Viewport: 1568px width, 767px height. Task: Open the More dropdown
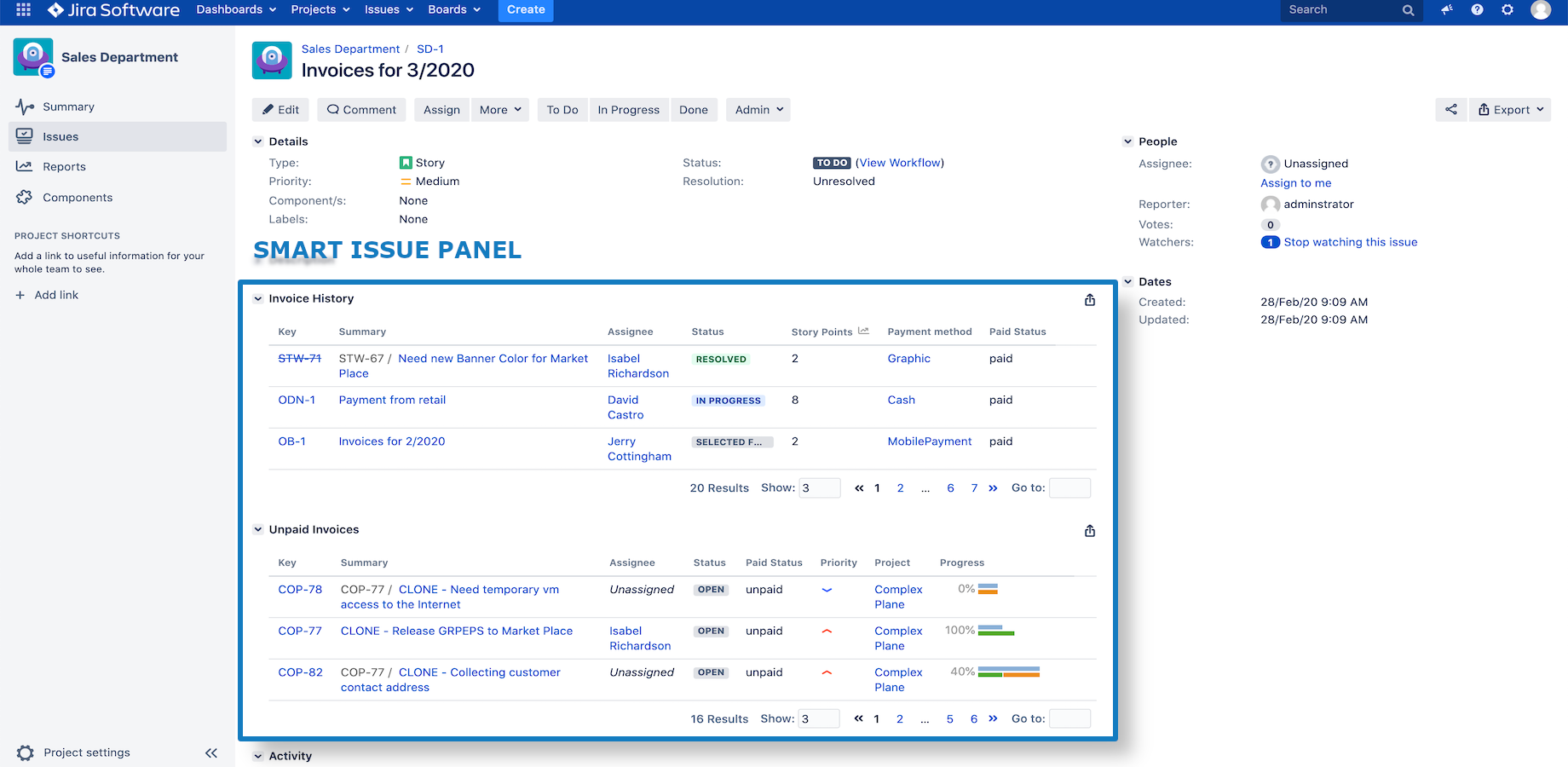[499, 109]
